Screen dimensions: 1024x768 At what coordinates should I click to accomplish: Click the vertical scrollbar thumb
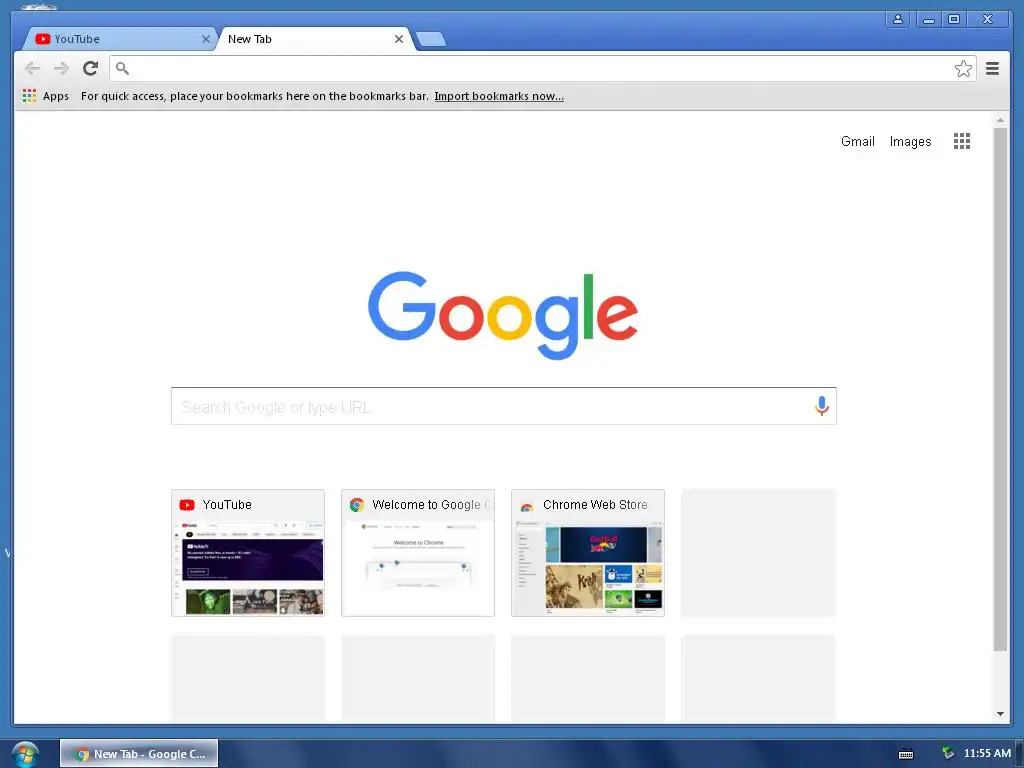[1000, 389]
